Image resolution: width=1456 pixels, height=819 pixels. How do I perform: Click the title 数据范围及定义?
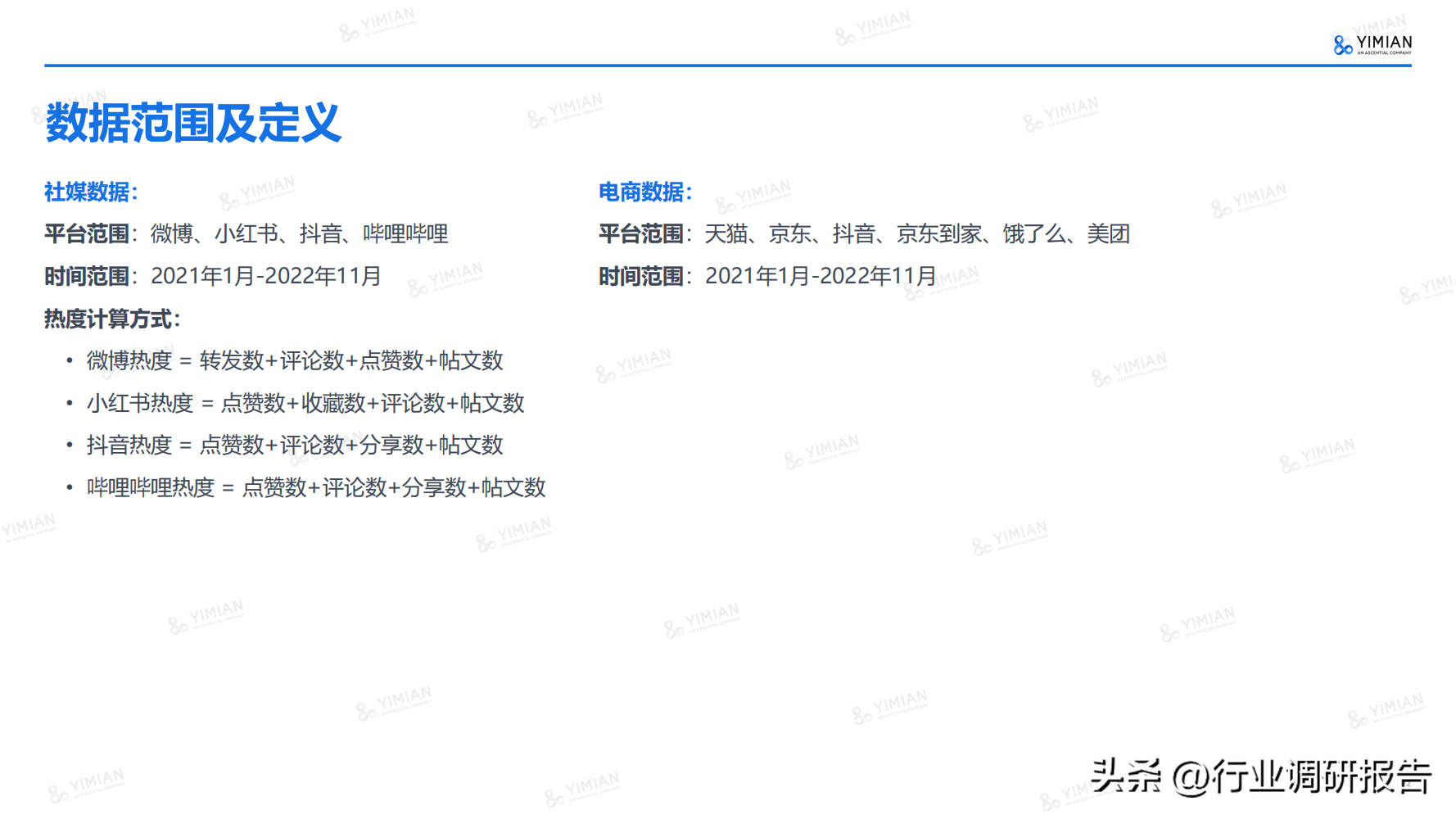click(193, 123)
